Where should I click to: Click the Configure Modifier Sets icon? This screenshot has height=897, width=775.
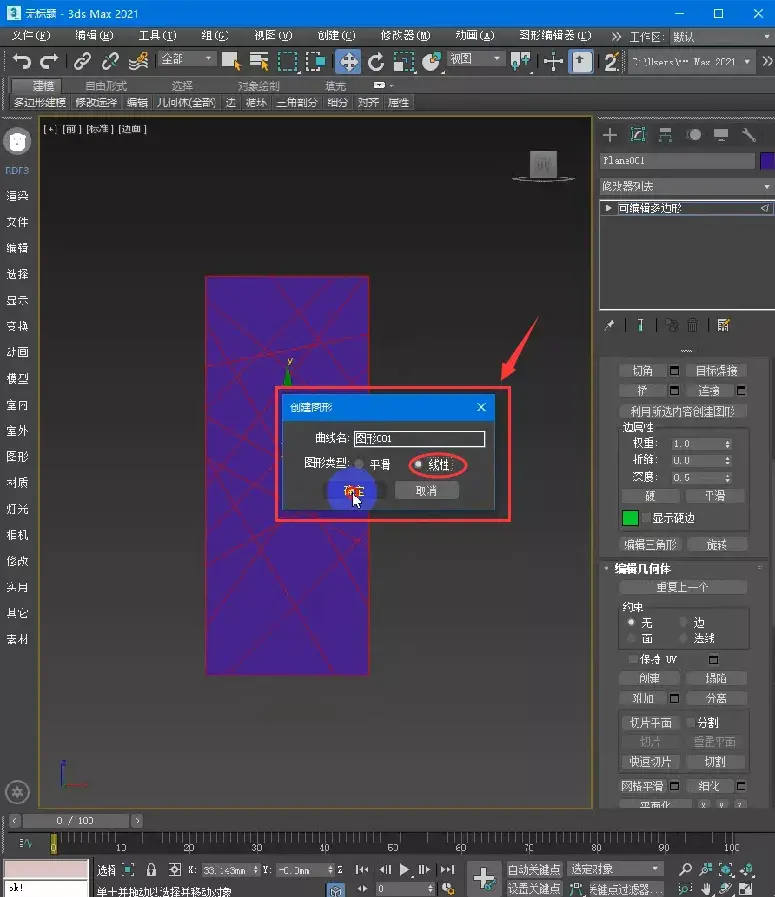[723, 325]
